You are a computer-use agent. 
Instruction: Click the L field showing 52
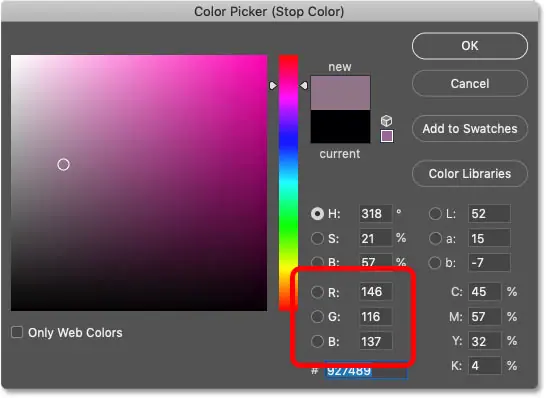click(x=489, y=214)
